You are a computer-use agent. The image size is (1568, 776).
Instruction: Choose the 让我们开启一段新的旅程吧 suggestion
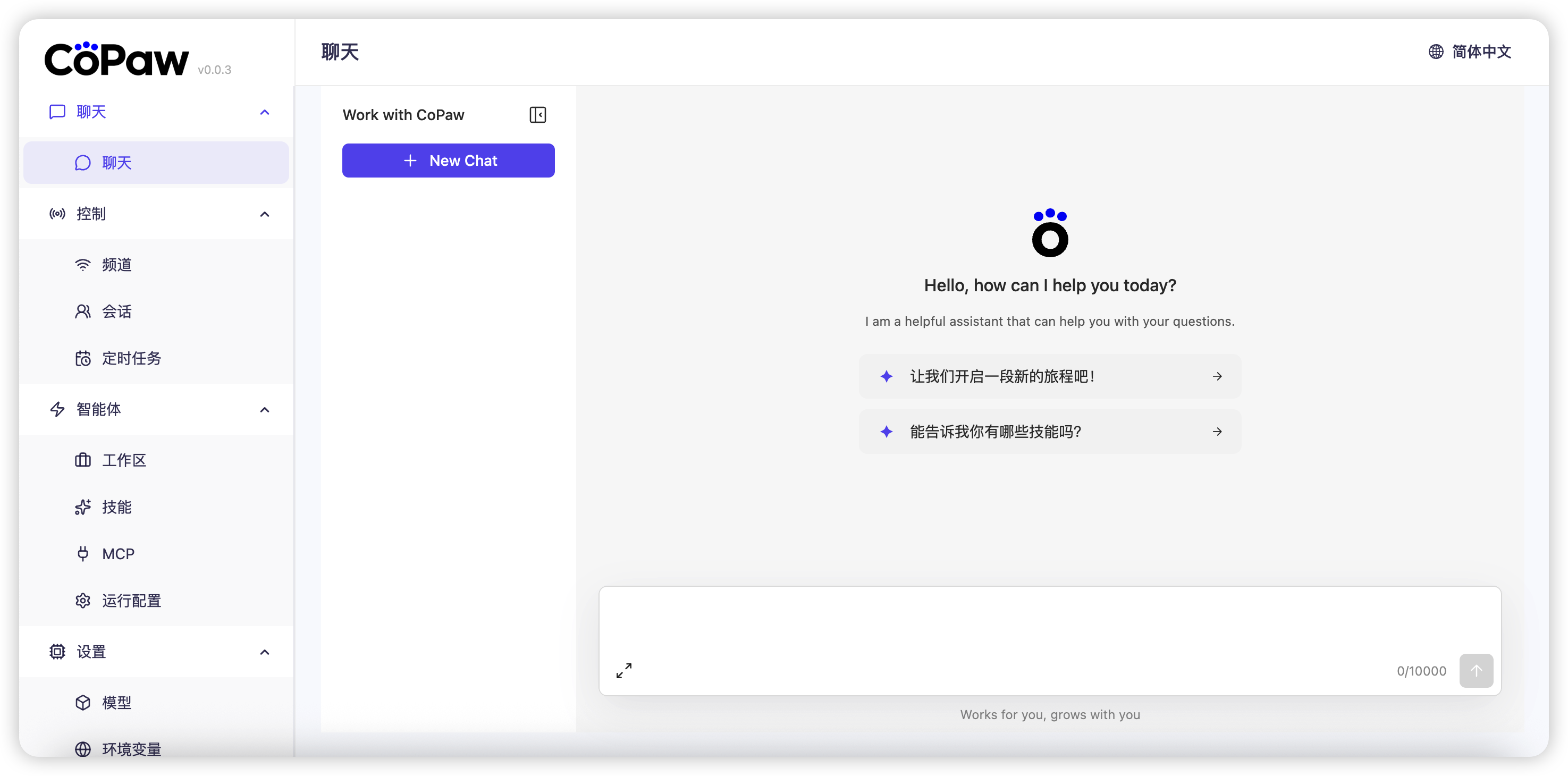coord(1049,376)
